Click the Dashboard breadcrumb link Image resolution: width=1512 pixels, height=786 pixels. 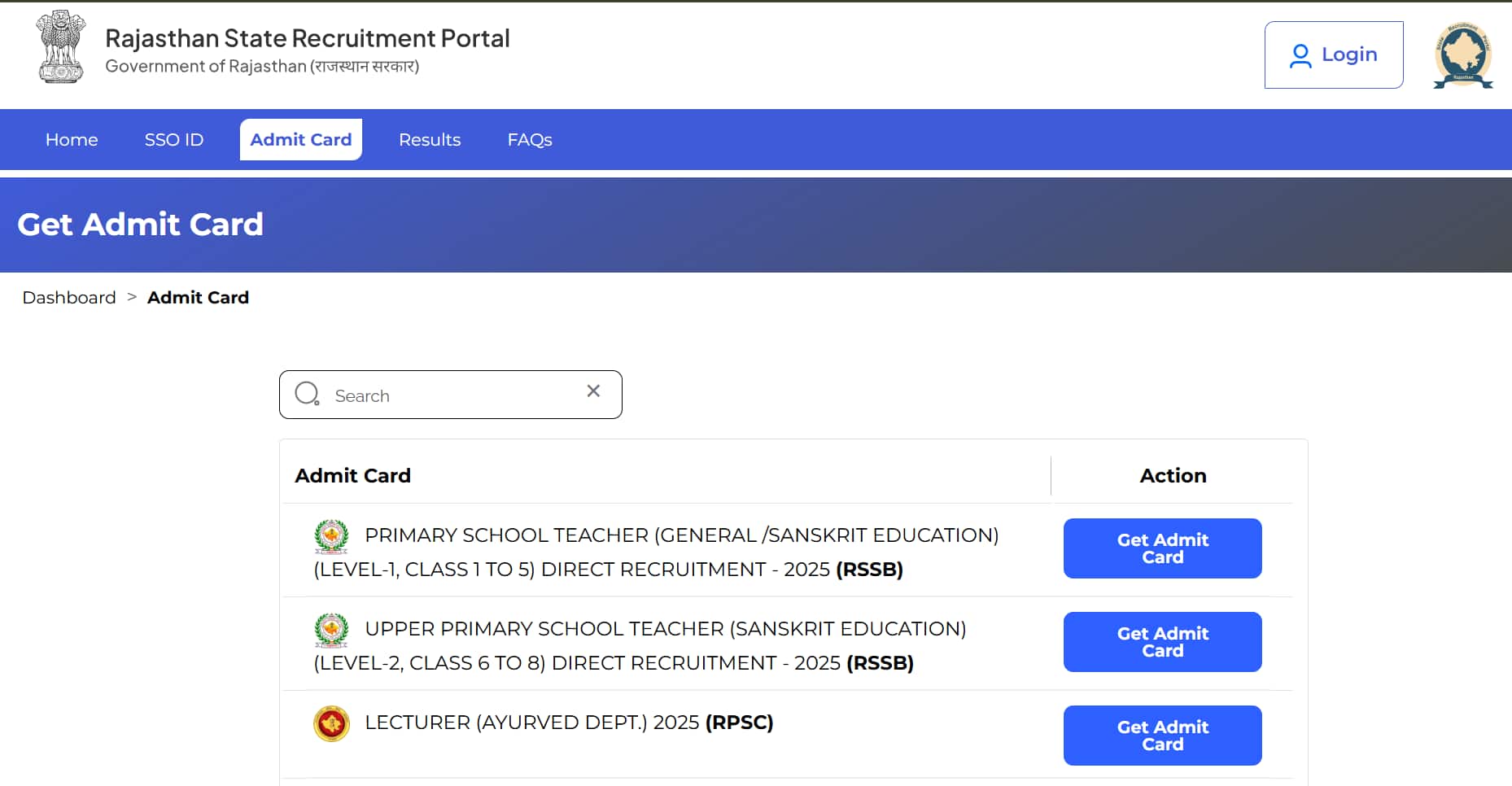69,298
